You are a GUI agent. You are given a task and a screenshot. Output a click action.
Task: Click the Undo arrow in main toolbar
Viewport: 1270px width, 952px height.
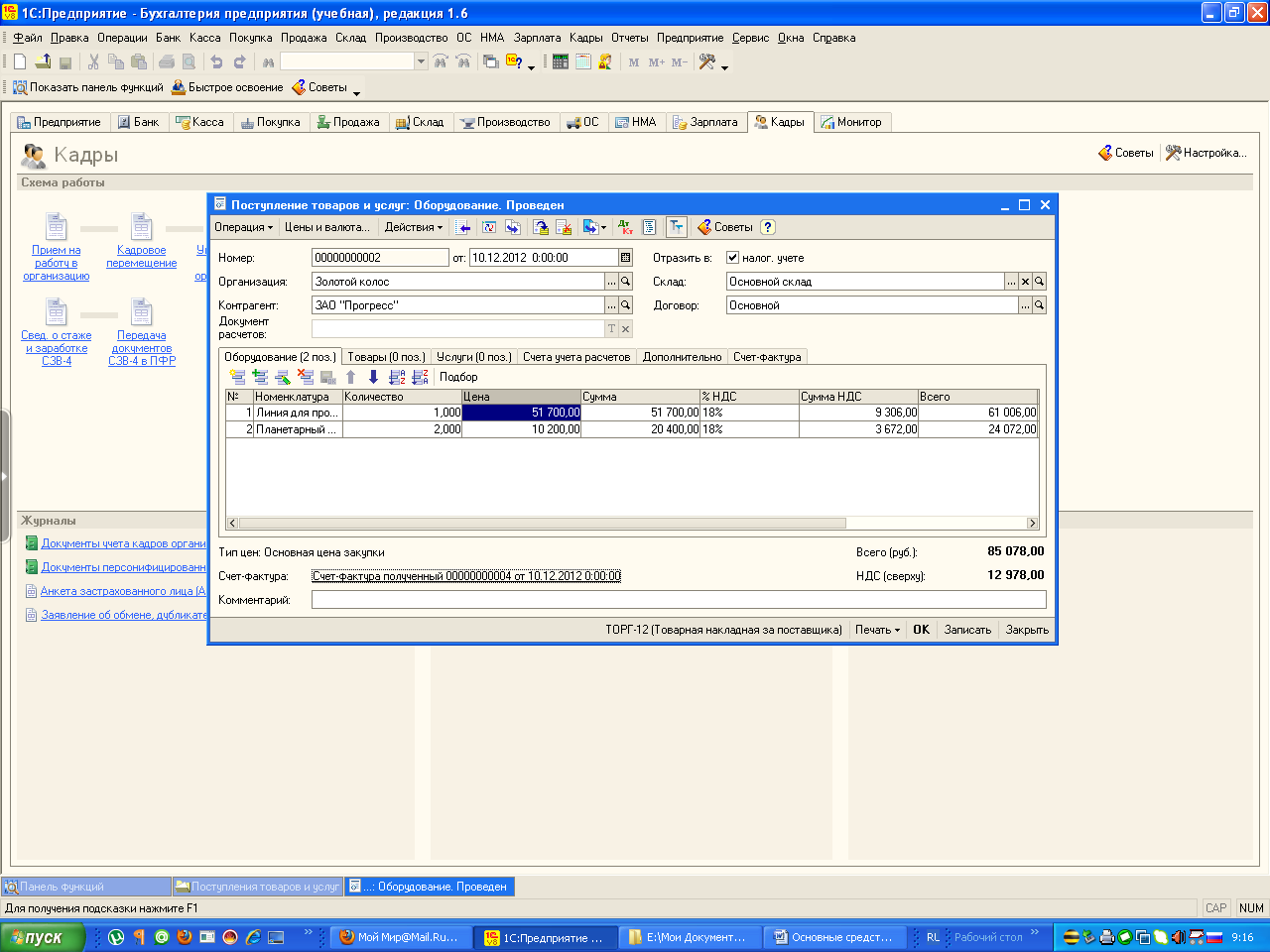coord(216,61)
